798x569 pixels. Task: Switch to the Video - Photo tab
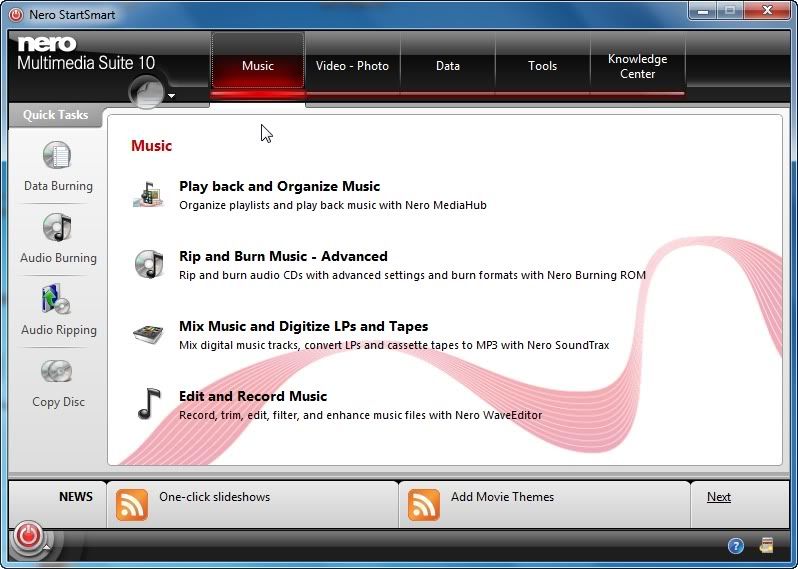(352, 66)
